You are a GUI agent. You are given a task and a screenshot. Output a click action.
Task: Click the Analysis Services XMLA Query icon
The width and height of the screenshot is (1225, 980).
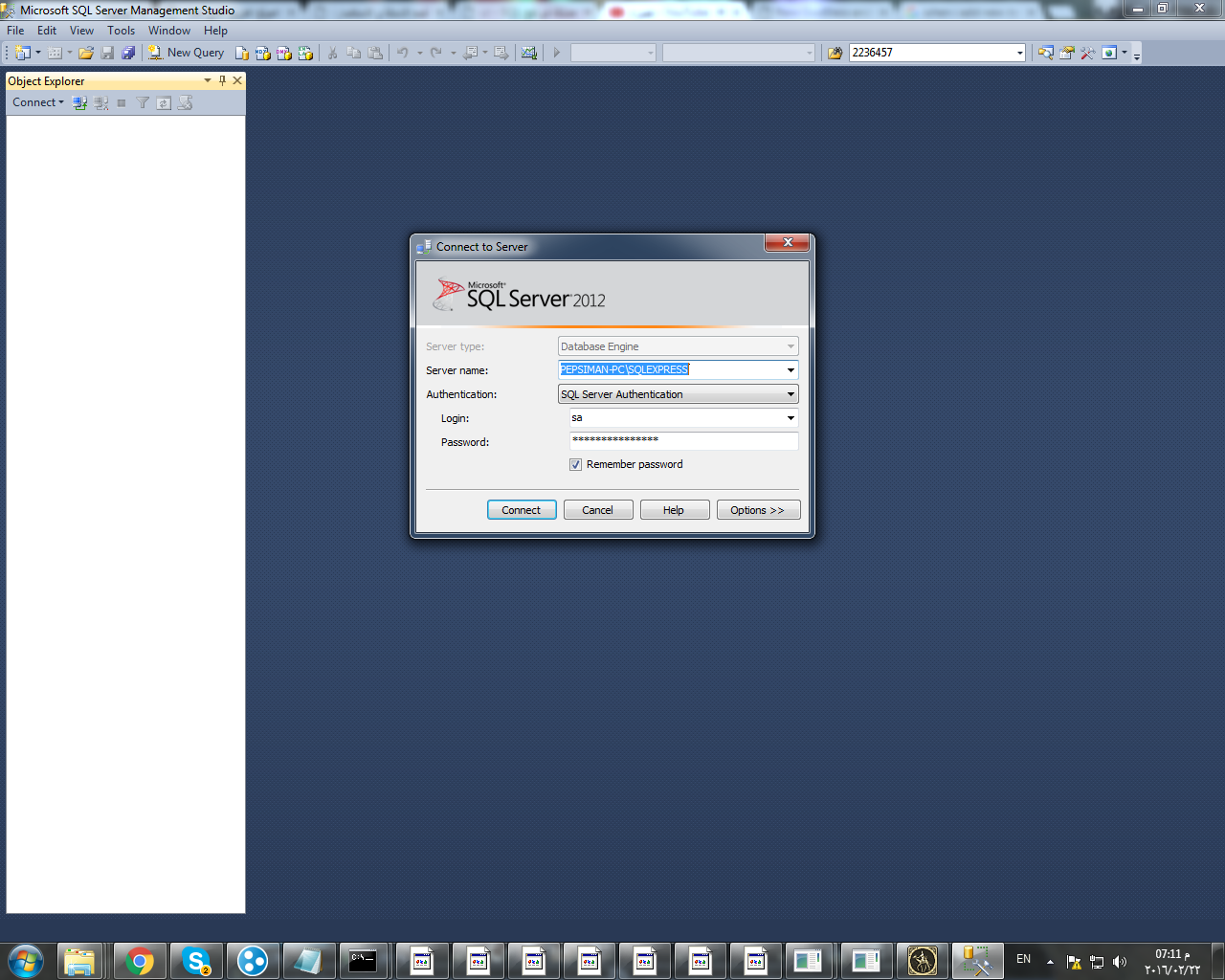pyautogui.click(x=305, y=53)
